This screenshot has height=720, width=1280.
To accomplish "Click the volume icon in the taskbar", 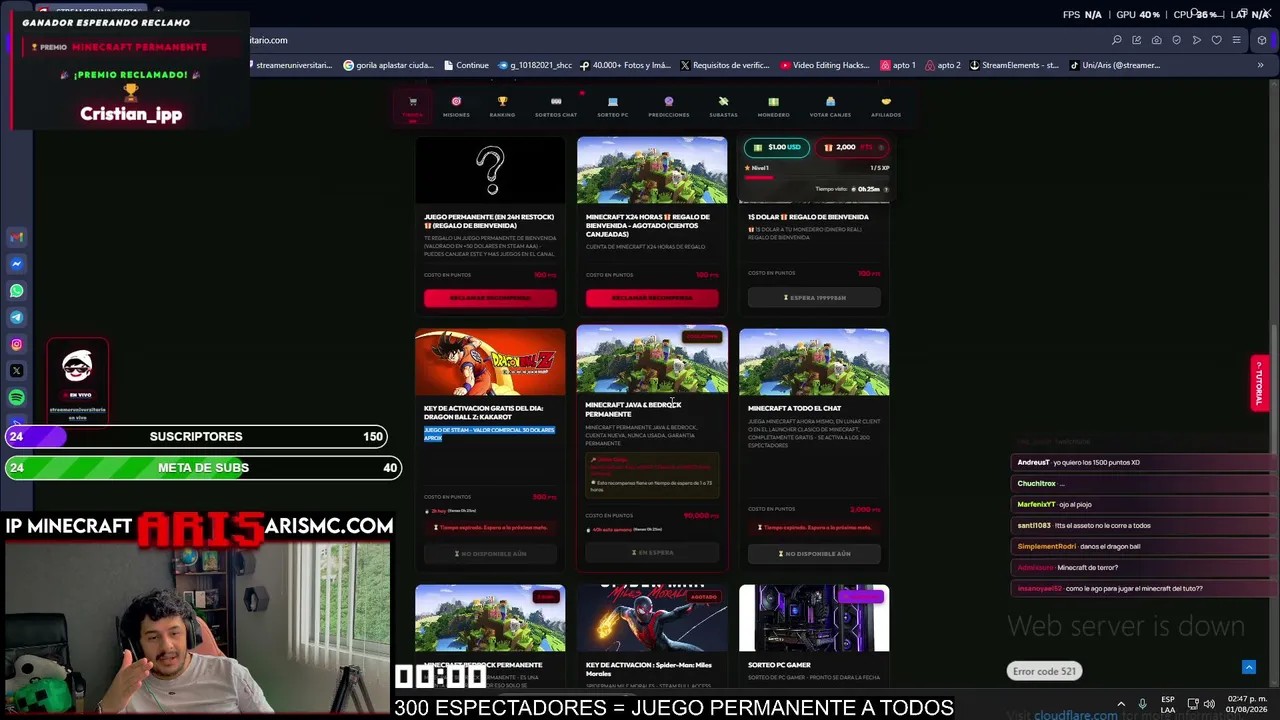I will tap(1209, 704).
